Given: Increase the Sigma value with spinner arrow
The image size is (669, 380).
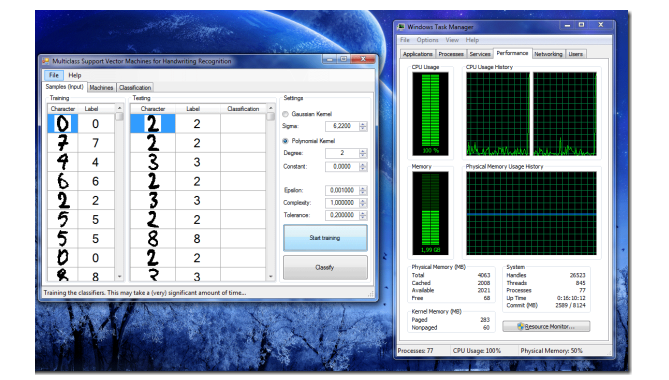Looking at the screenshot, I should pos(363,124).
